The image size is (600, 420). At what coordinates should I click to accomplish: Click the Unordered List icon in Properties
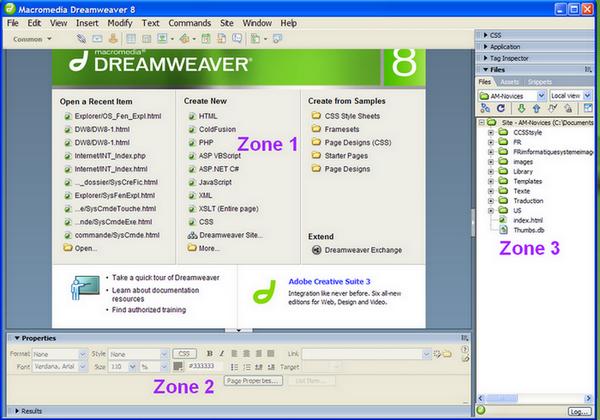tap(234, 367)
